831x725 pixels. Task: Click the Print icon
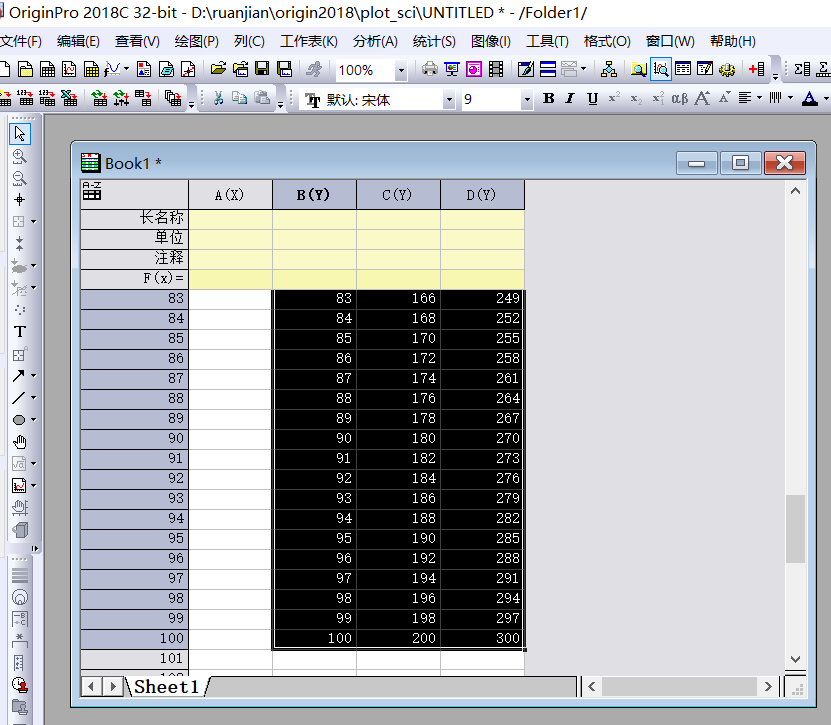429,69
